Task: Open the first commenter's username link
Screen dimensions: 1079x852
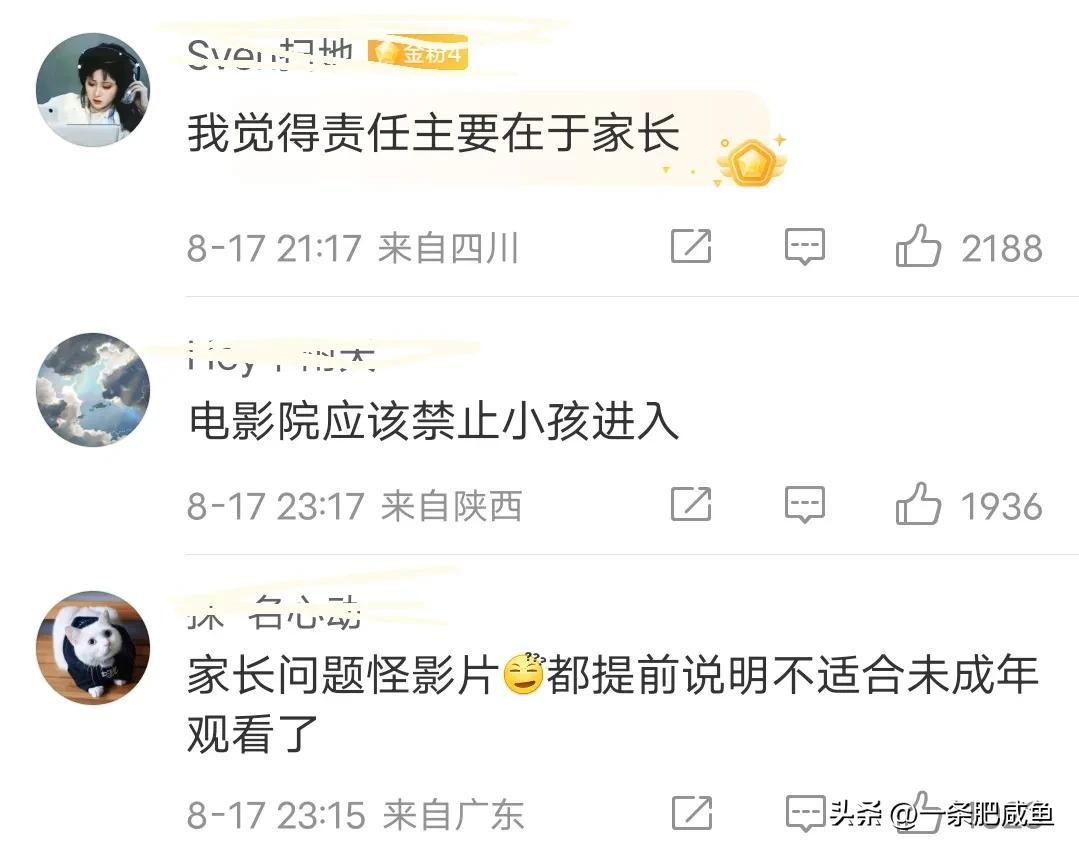Action: pyautogui.click(x=270, y=54)
